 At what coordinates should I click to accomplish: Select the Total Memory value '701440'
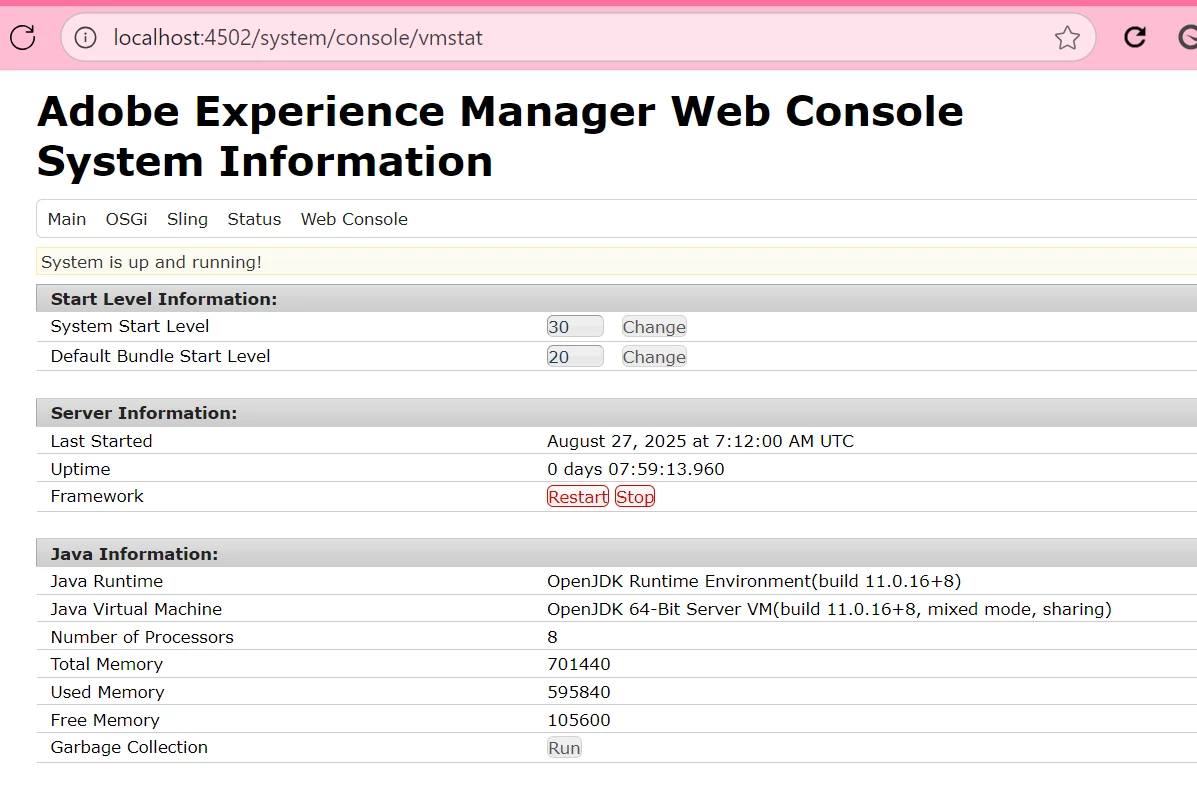pyautogui.click(x=579, y=664)
